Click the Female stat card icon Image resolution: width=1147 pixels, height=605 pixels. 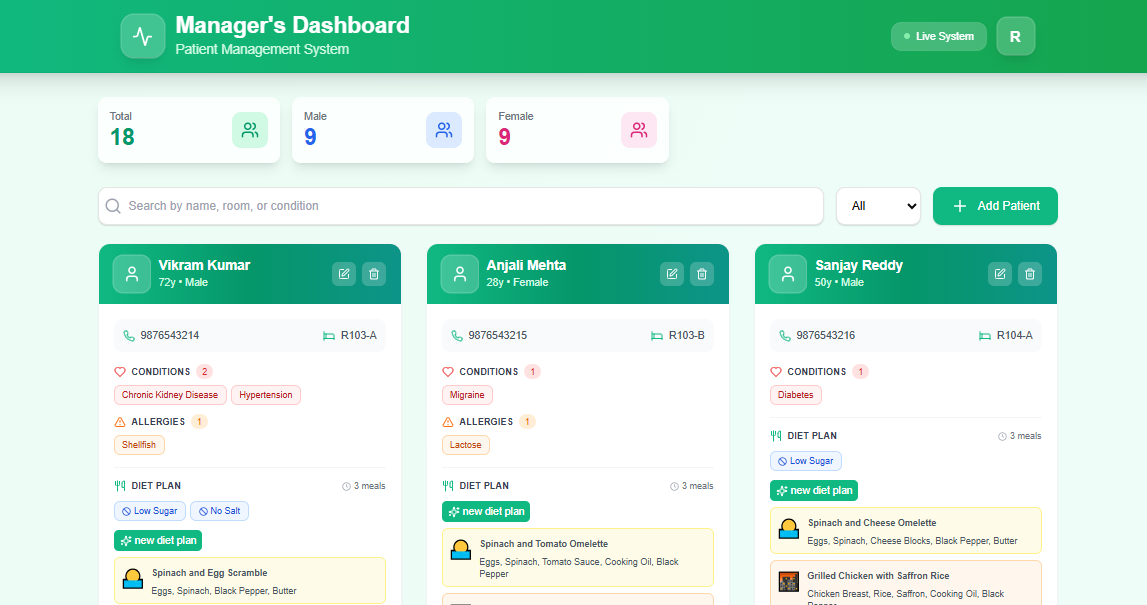point(639,130)
